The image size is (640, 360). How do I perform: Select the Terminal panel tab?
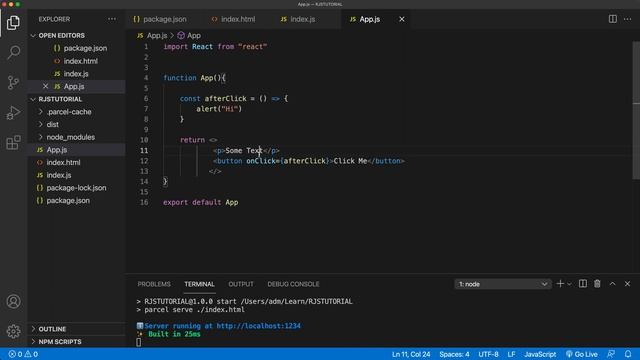(x=199, y=284)
